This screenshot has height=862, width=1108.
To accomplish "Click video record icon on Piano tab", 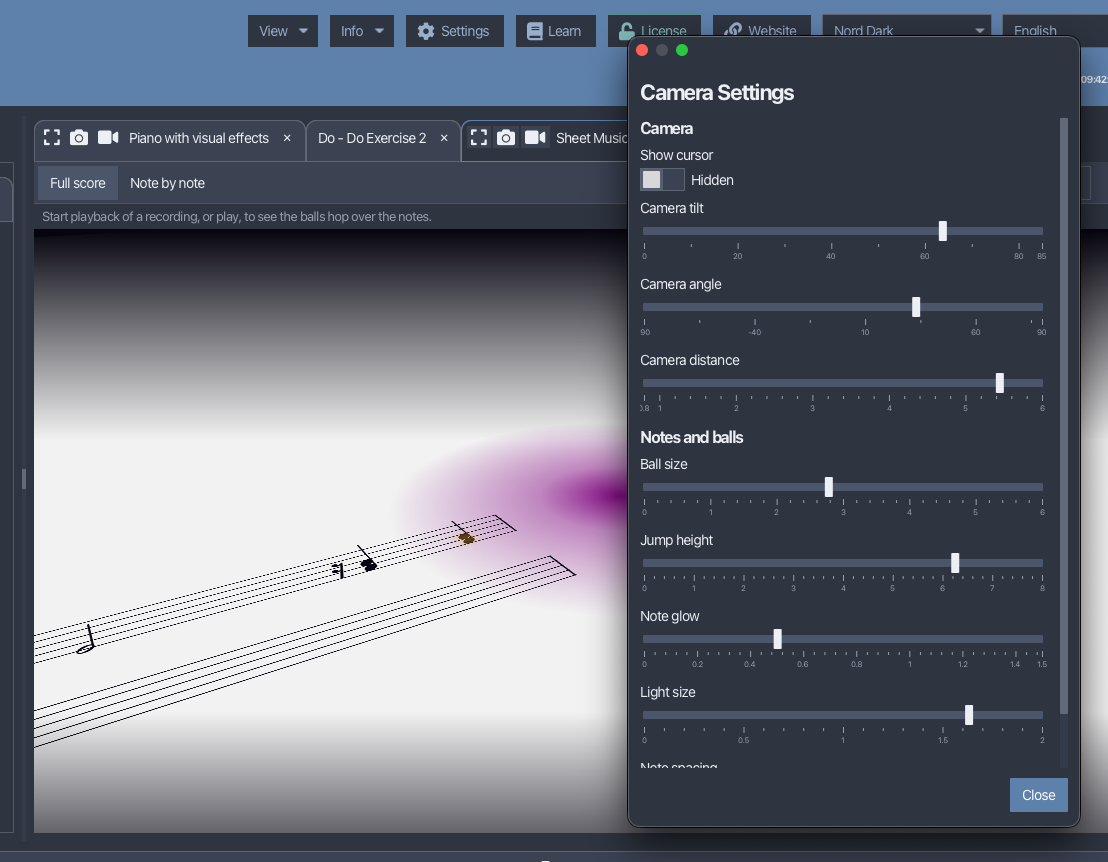I will 108,138.
